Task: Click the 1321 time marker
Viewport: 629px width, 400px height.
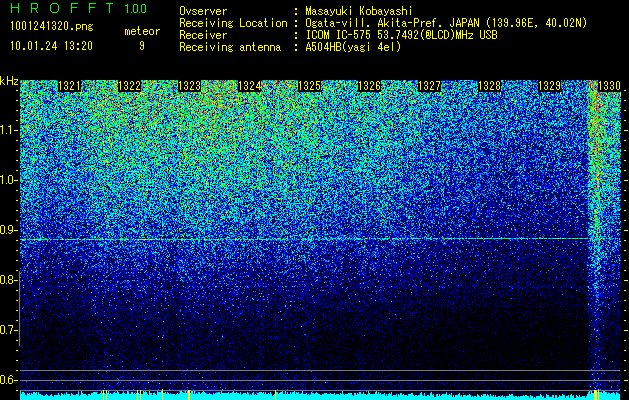Action: 69,86
